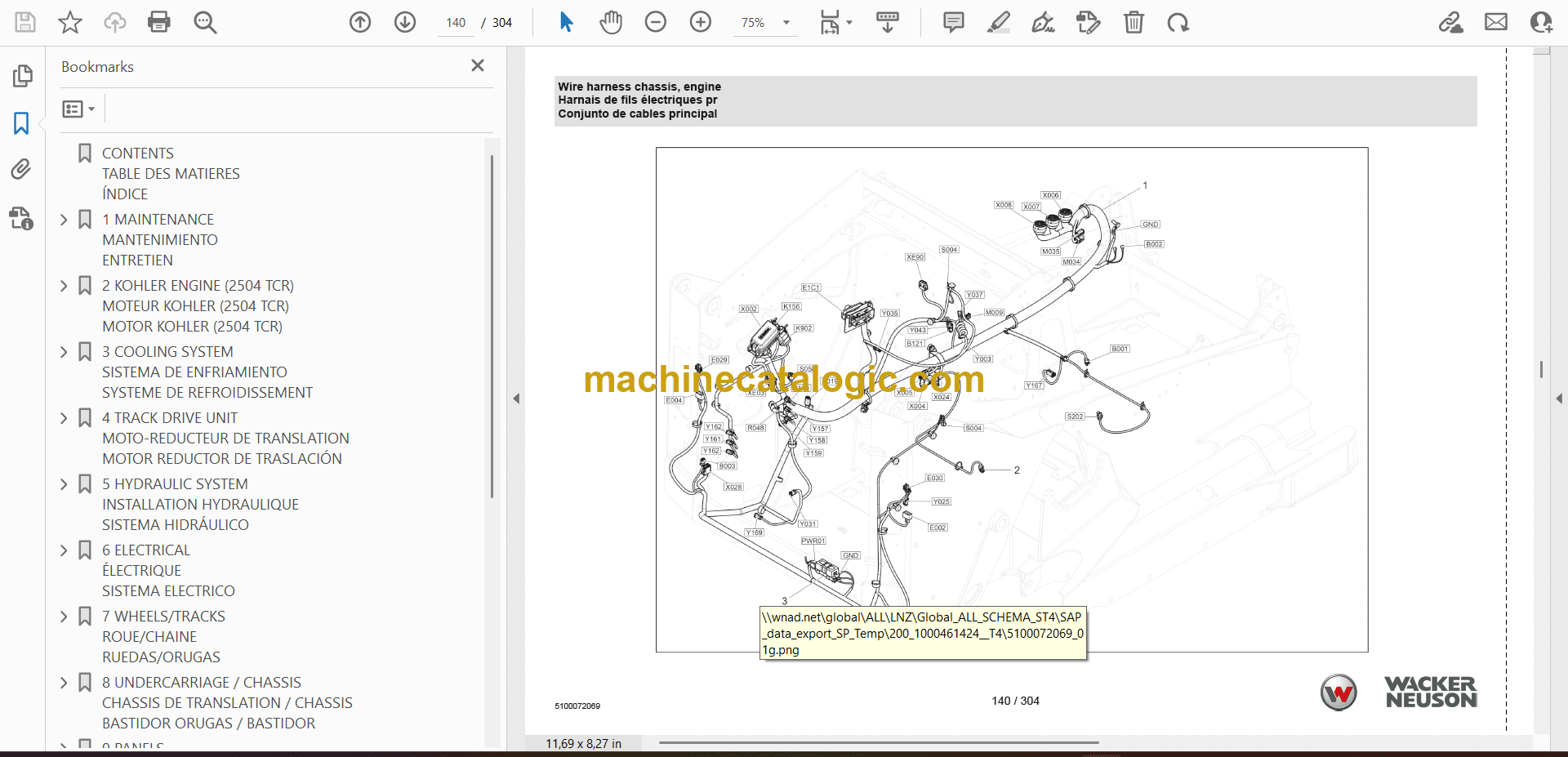Rotate the page view
Image resolution: width=1568 pixels, height=757 pixels.
pyautogui.click(x=1178, y=22)
